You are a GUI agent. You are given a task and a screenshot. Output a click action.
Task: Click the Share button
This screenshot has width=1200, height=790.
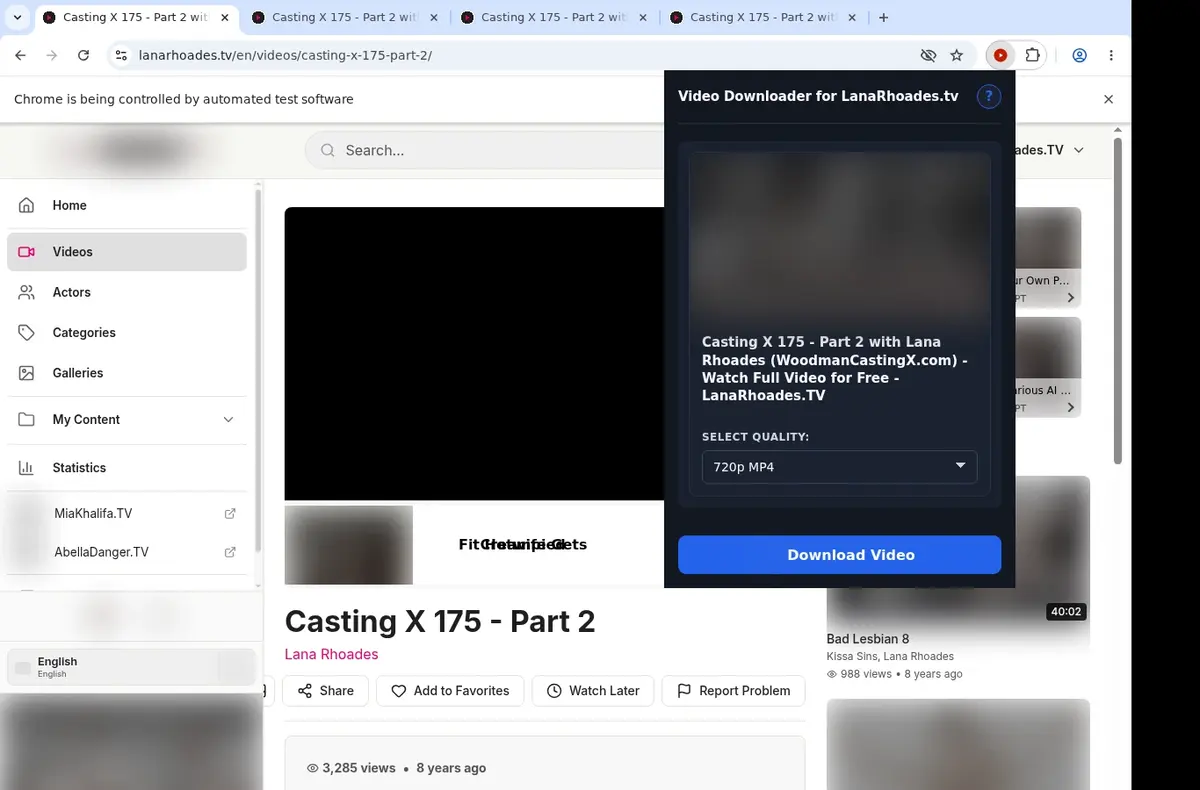click(325, 691)
